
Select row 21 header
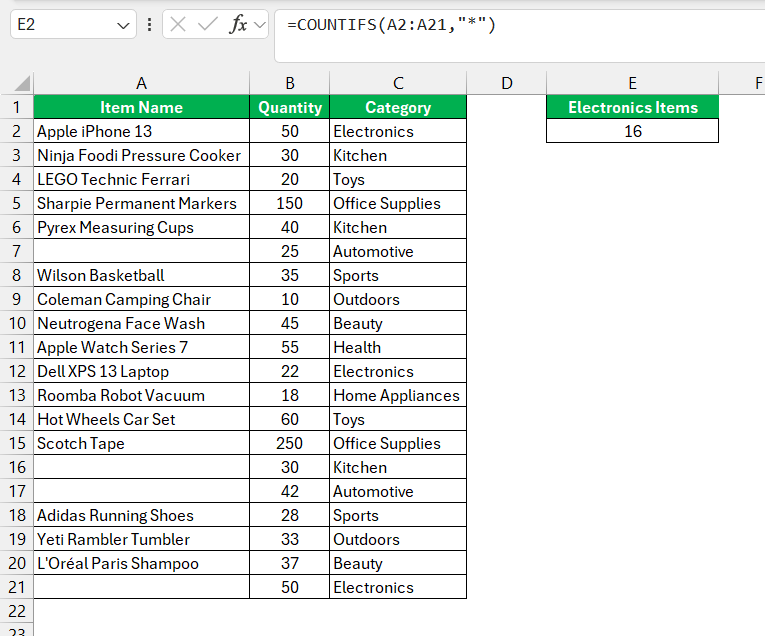[x=17, y=587]
